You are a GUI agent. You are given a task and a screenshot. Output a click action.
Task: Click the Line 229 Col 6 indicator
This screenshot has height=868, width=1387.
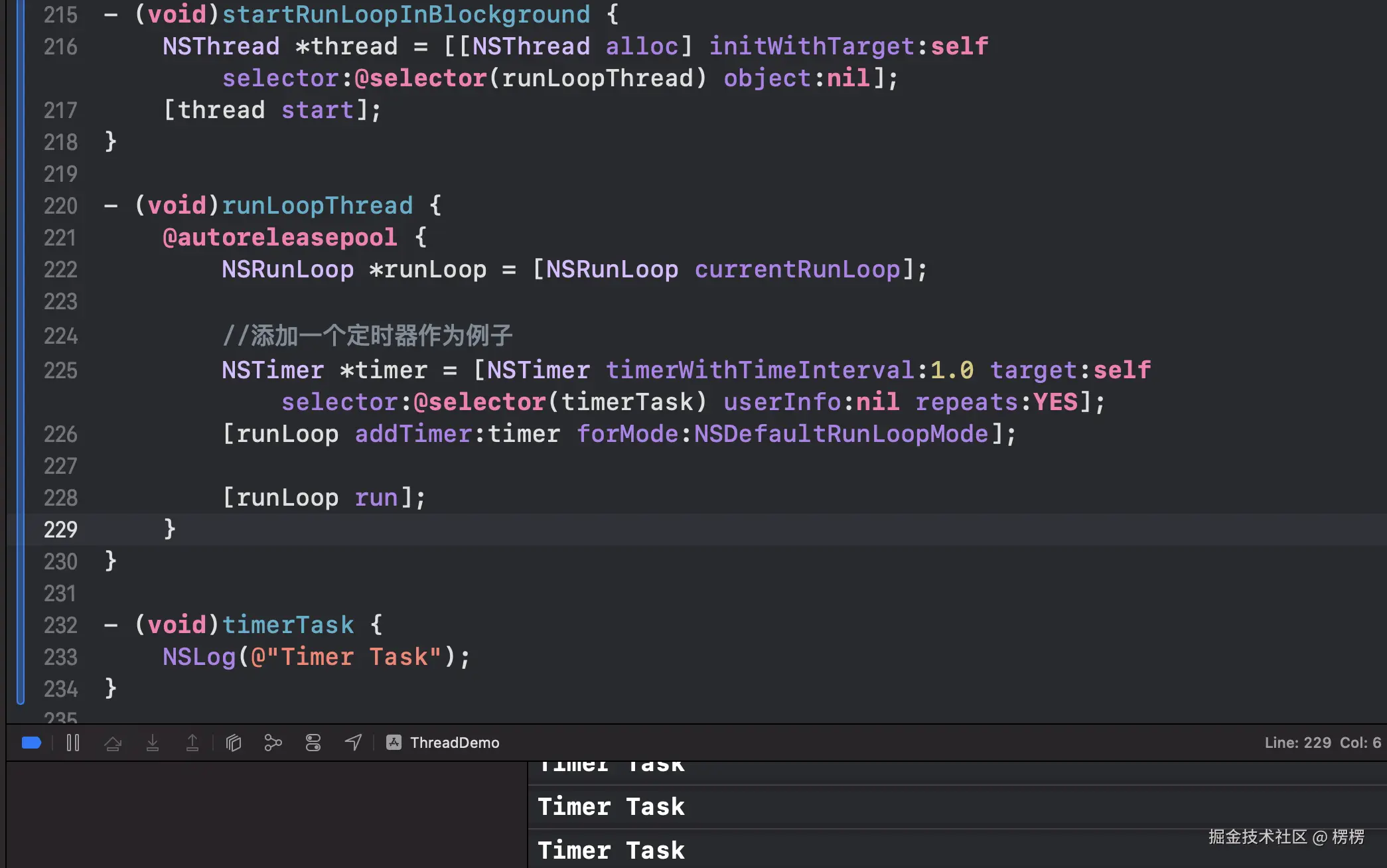tap(1322, 743)
